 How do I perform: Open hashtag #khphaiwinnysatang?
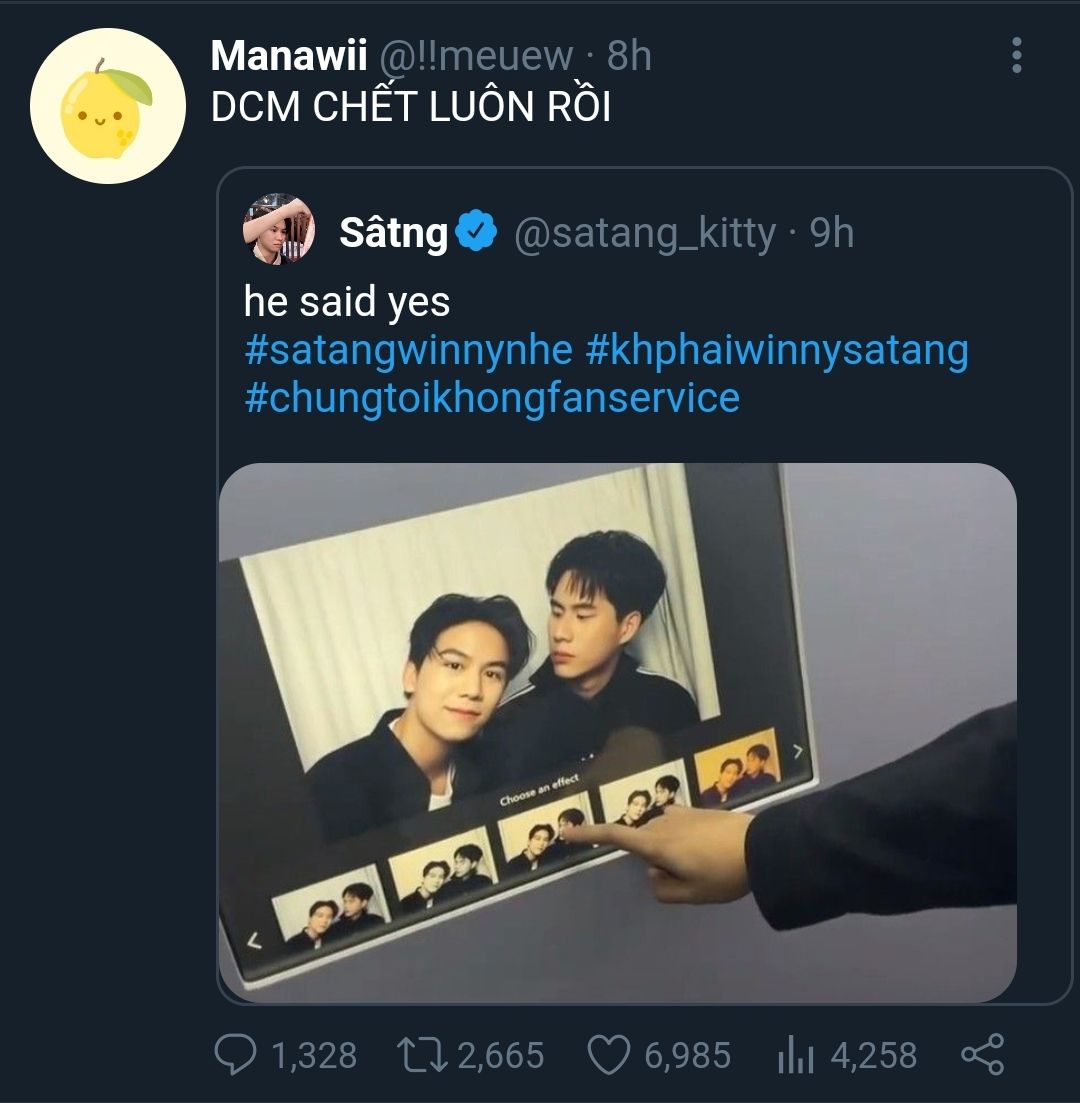(777, 350)
